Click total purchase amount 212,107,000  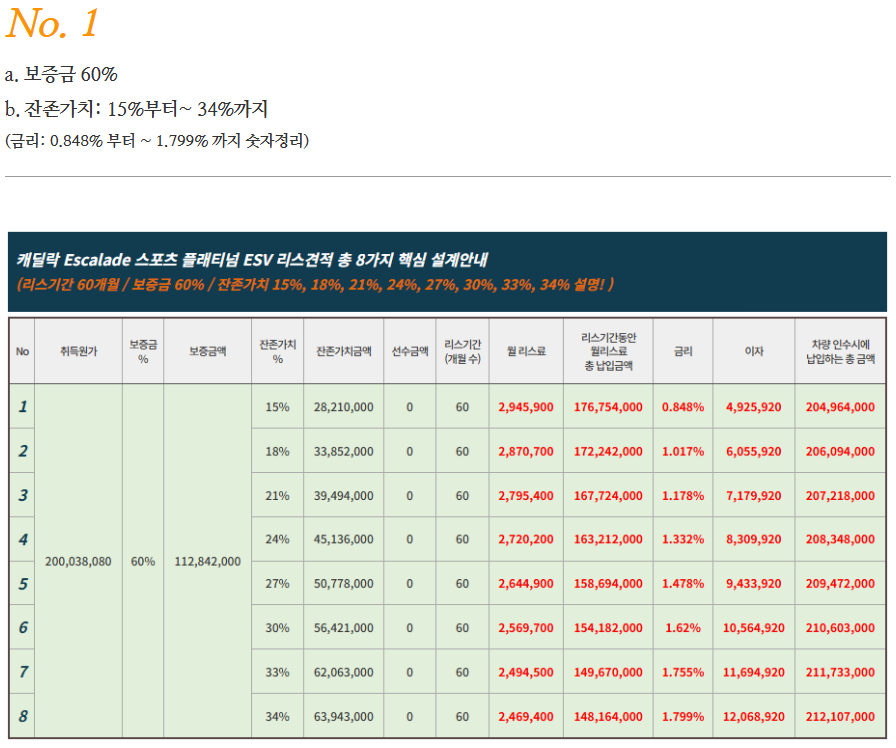pos(840,717)
